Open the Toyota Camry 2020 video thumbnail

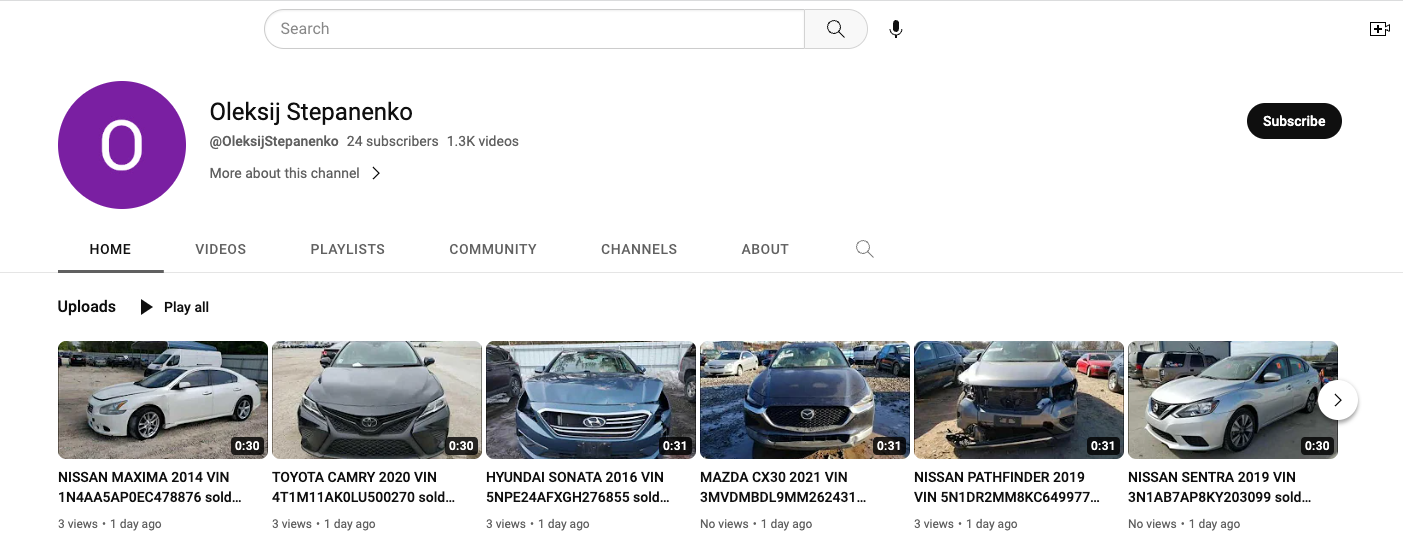[x=376, y=400]
